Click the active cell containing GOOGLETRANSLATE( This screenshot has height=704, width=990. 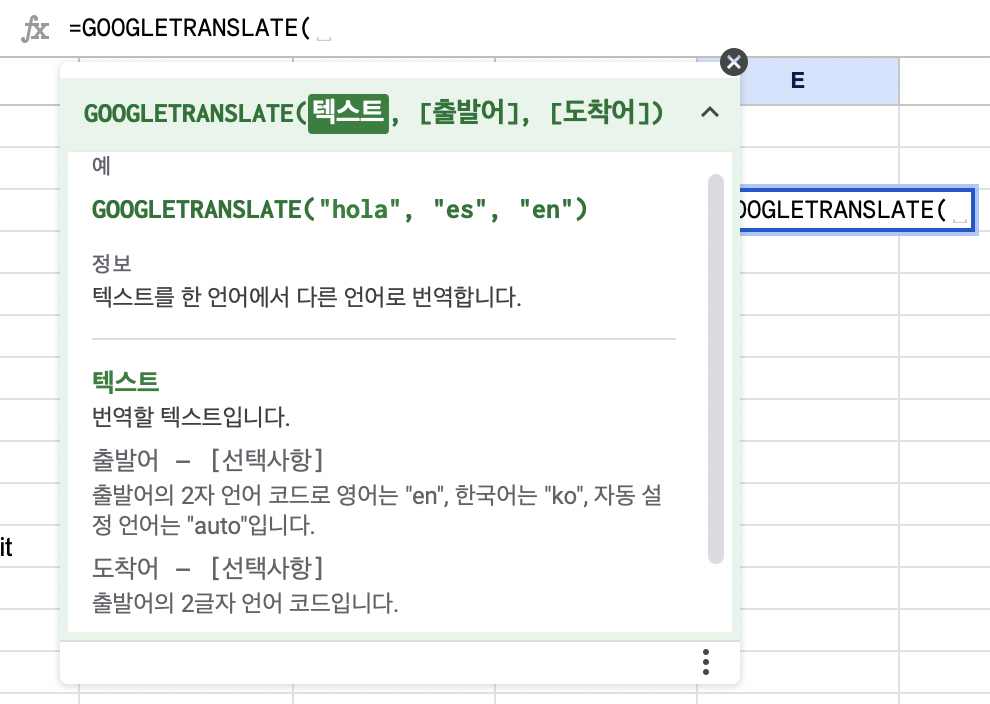(857, 210)
